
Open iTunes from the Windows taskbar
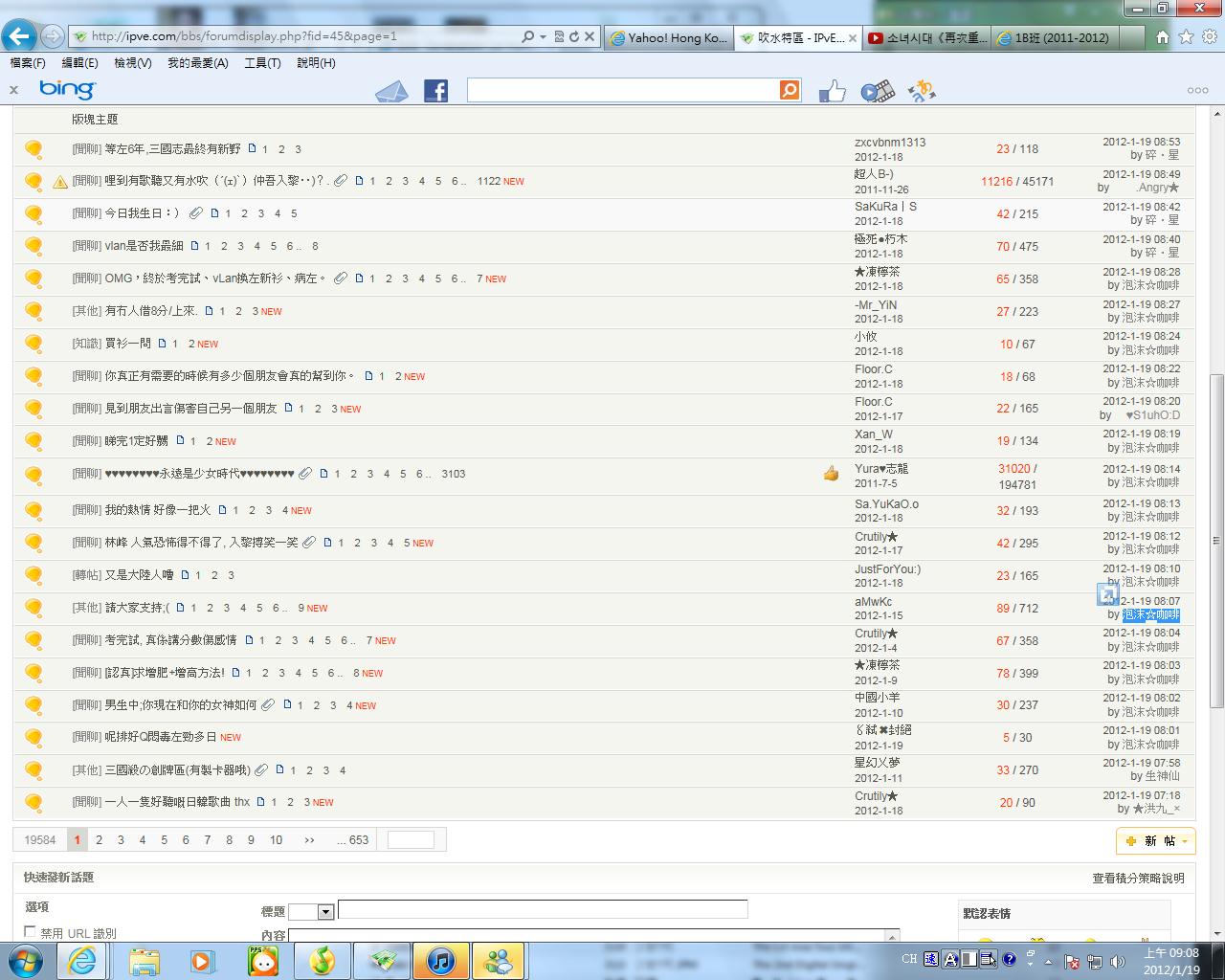pyautogui.click(x=440, y=960)
